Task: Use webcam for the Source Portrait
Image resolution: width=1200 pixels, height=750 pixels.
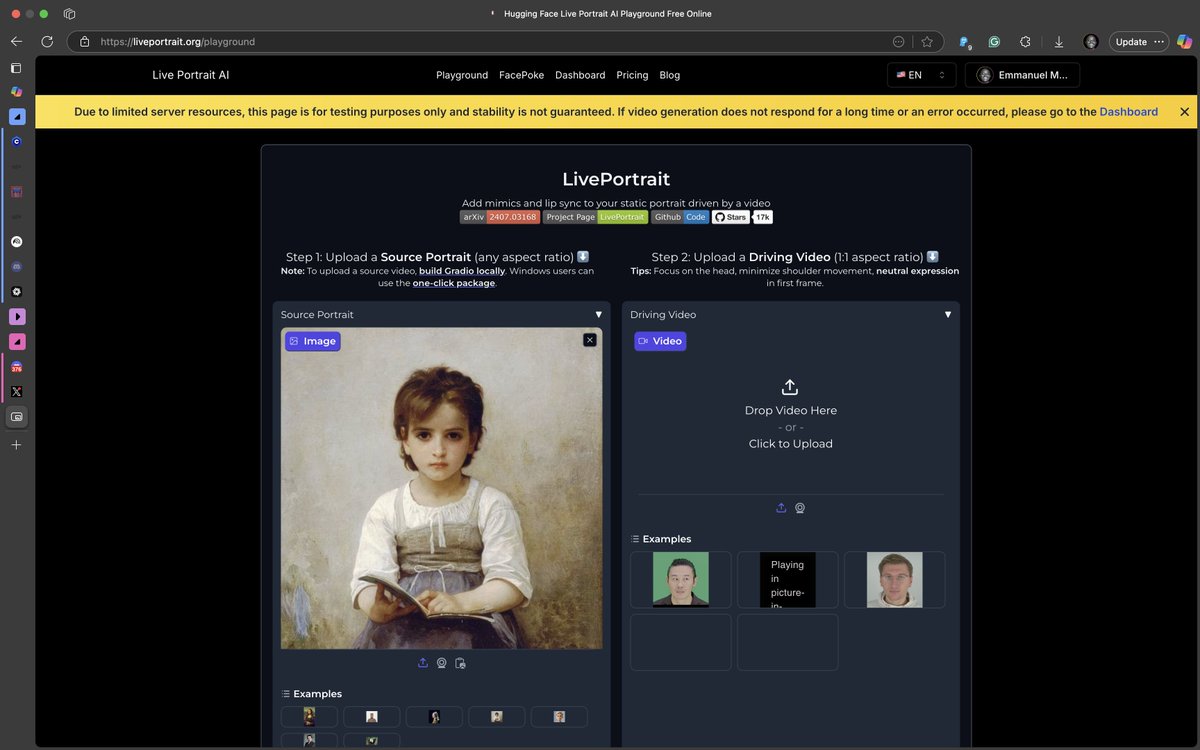Action: (x=441, y=663)
